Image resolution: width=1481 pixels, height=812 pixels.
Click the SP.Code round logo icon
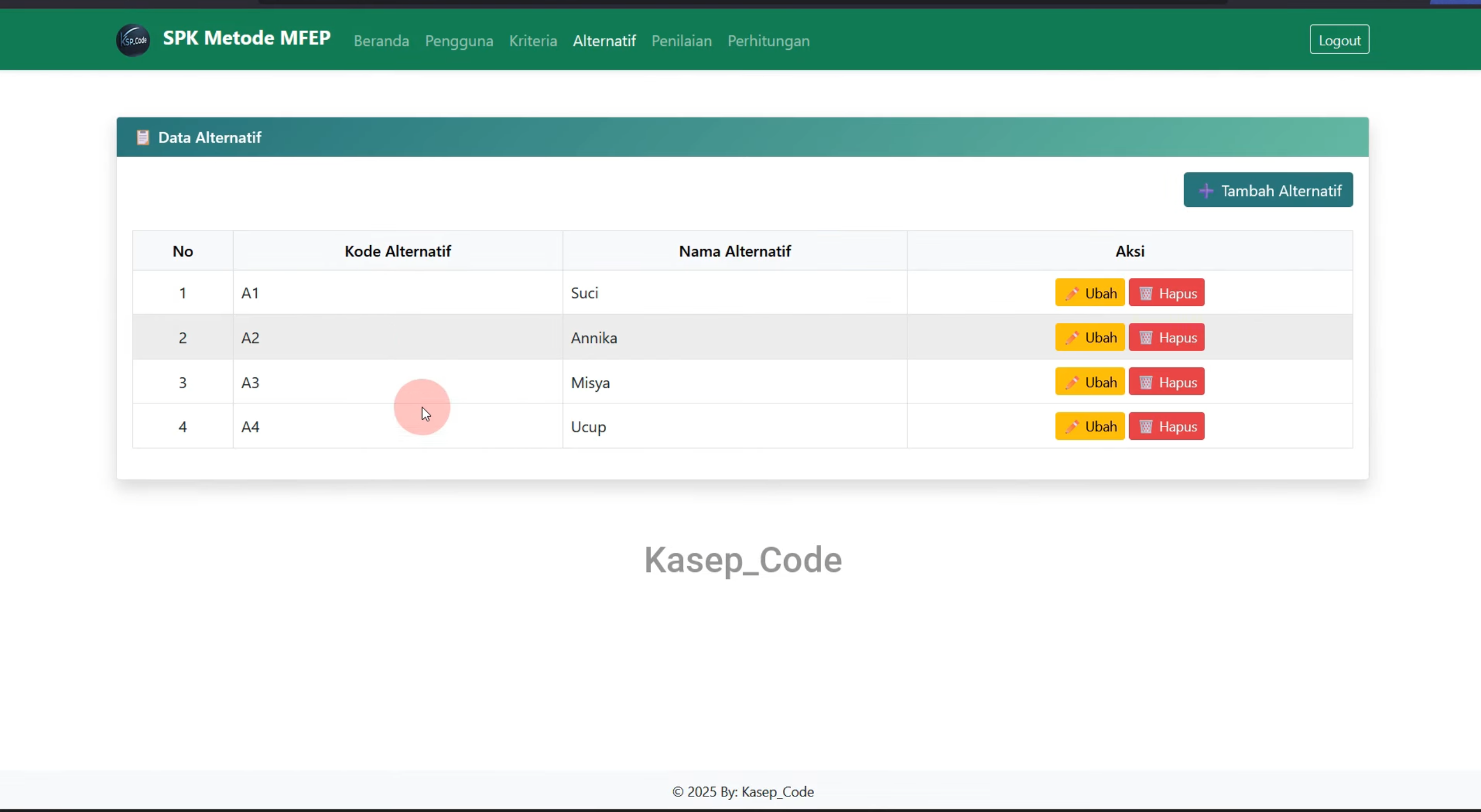click(x=133, y=40)
